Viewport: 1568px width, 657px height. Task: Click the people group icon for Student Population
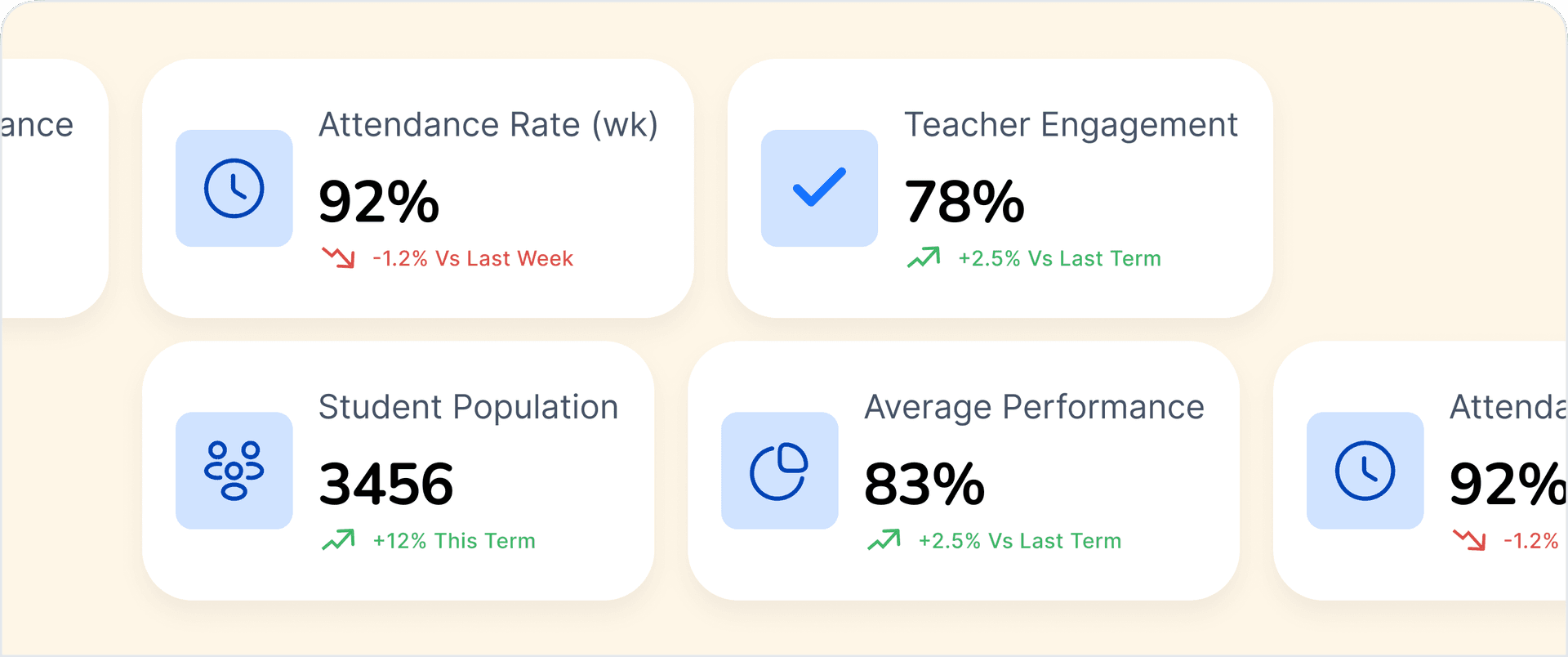[234, 471]
